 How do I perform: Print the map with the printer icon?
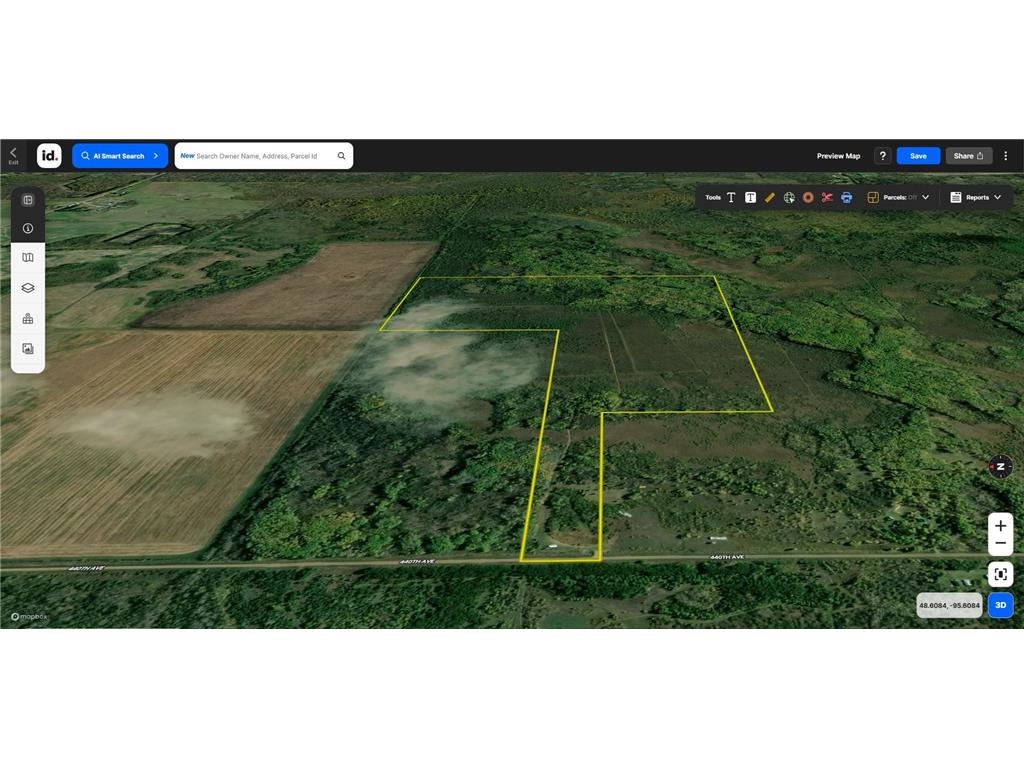coord(846,197)
